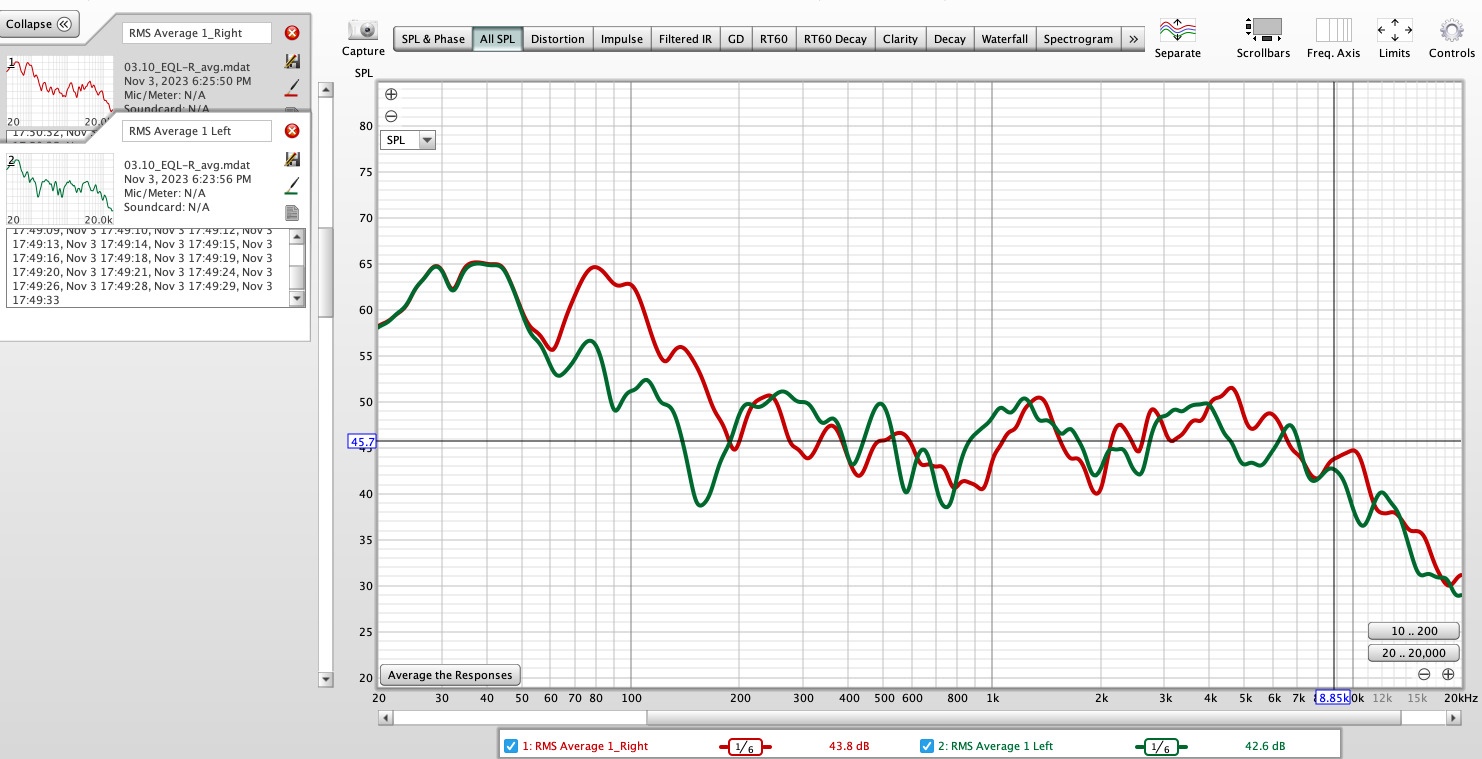Toggle the Separate traces icon
This screenshot has height=759, width=1482.
click(x=1177, y=29)
